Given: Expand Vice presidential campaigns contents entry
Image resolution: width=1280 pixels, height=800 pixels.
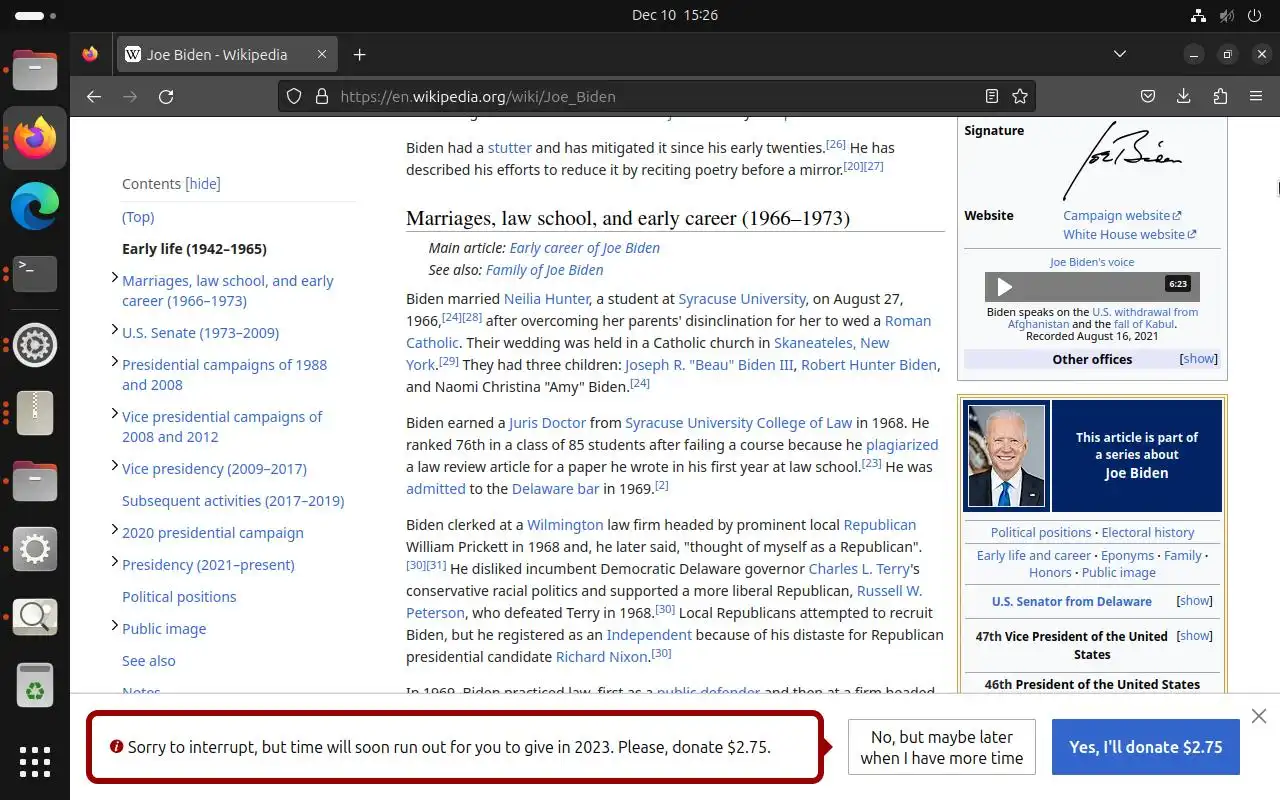Looking at the screenshot, I should click(114, 413).
